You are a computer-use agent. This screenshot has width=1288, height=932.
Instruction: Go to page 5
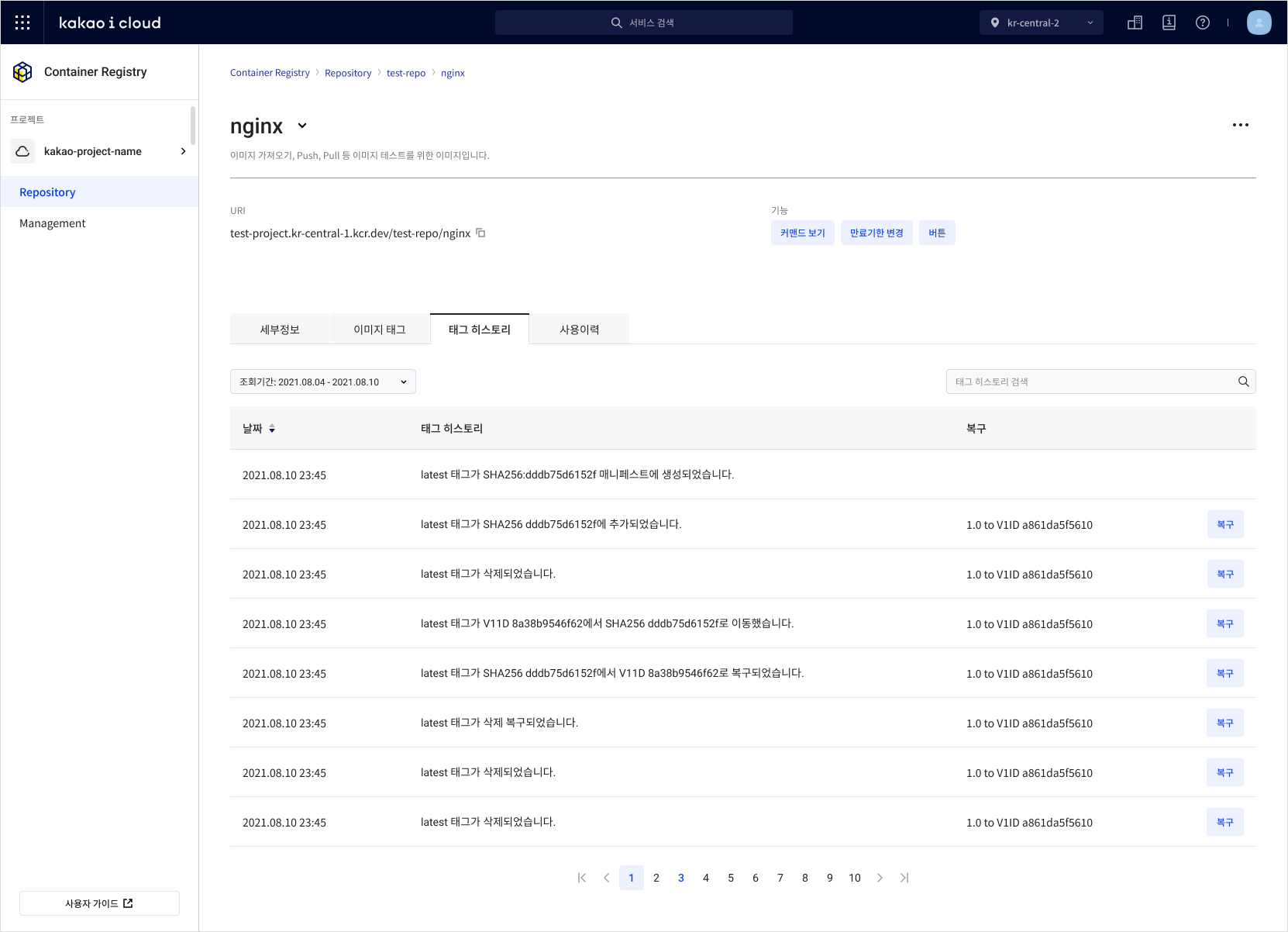click(731, 878)
